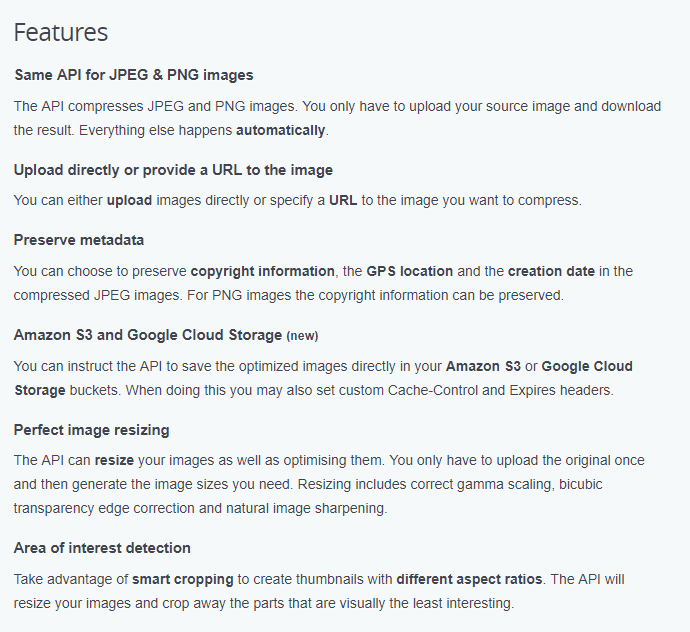This screenshot has height=632, width=690.
Task: Click the bold word 'upload' in text
Action: [x=129, y=201]
